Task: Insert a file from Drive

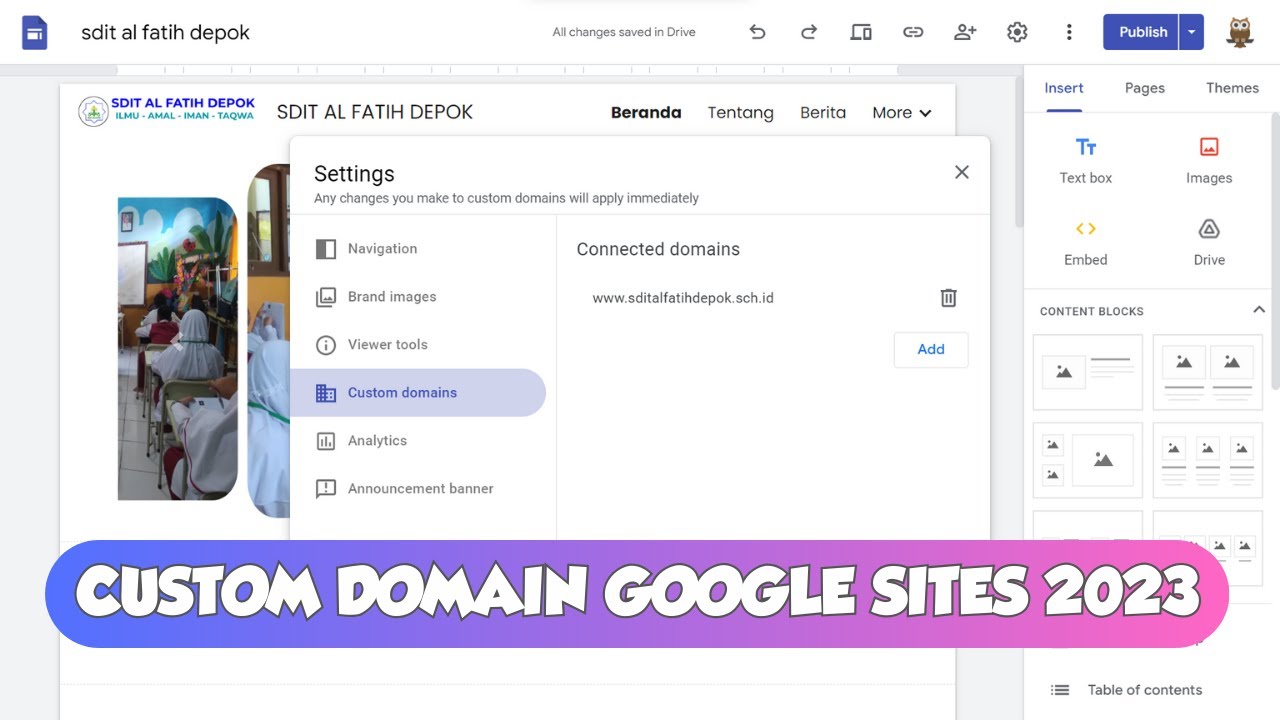Action: click(x=1209, y=243)
